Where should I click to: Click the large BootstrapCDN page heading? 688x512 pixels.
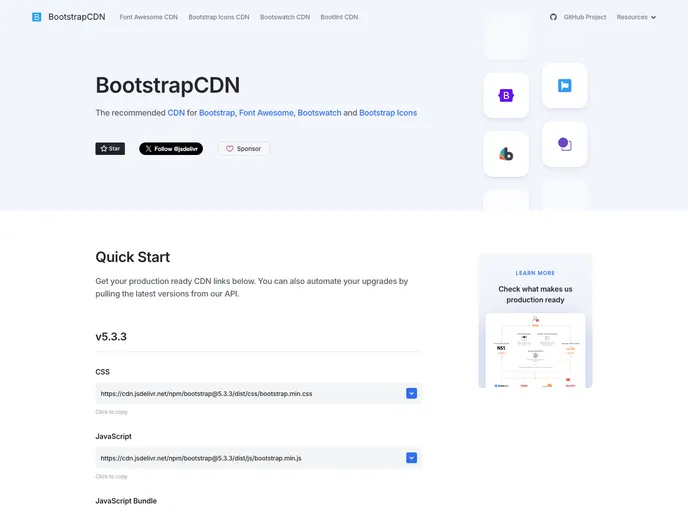[x=168, y=85]
